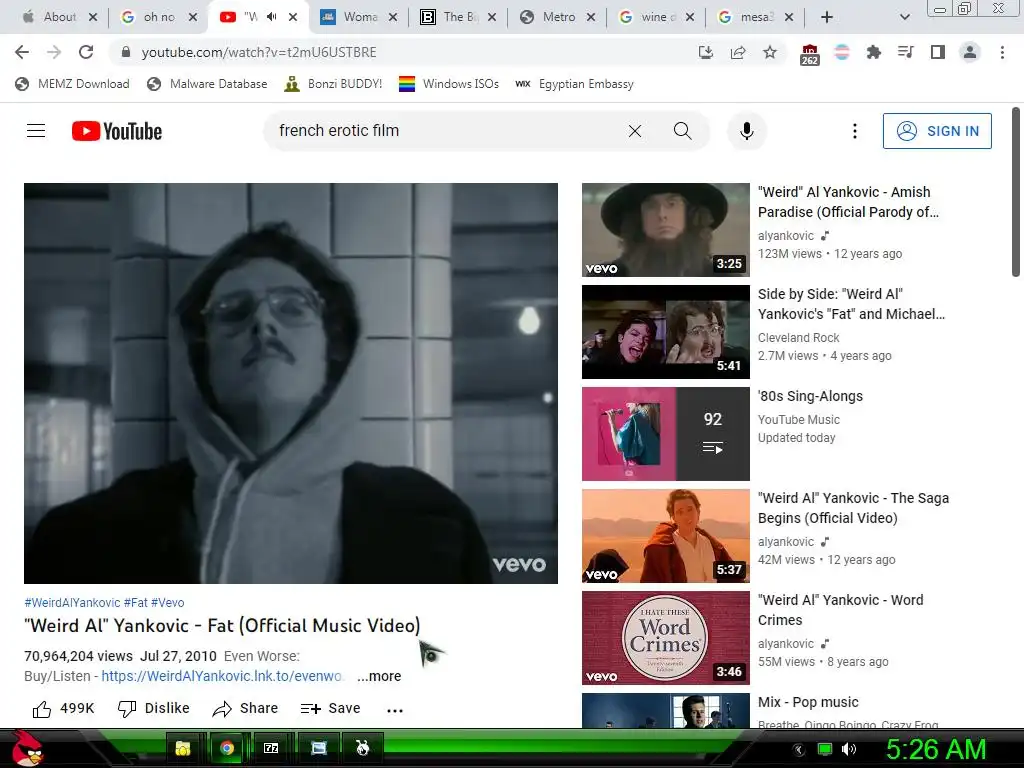Run search with the magnifier button
This screenshot has height=768, width=1024.
pyautogui.click(x=682, y=131)
